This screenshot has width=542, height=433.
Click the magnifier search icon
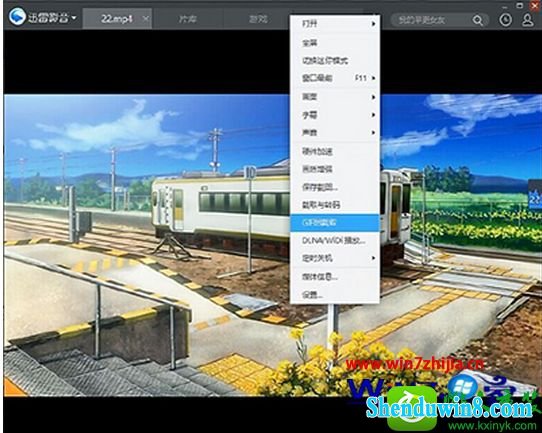(478, 20)
